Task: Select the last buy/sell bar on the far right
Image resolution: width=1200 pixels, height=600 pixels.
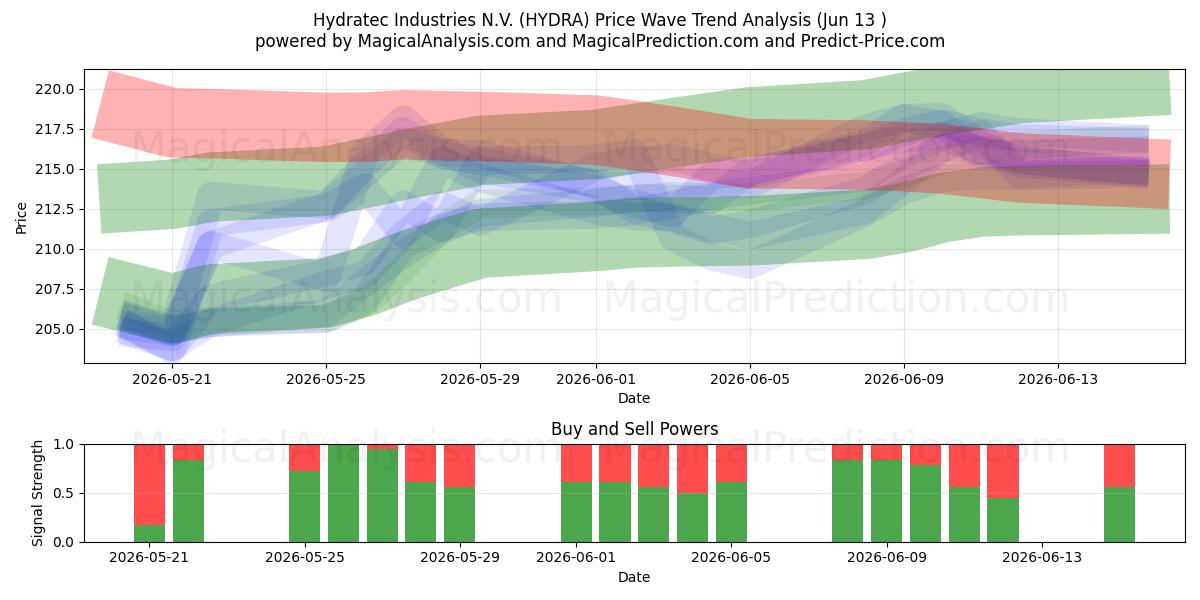Action: (x=1119, y=493)
